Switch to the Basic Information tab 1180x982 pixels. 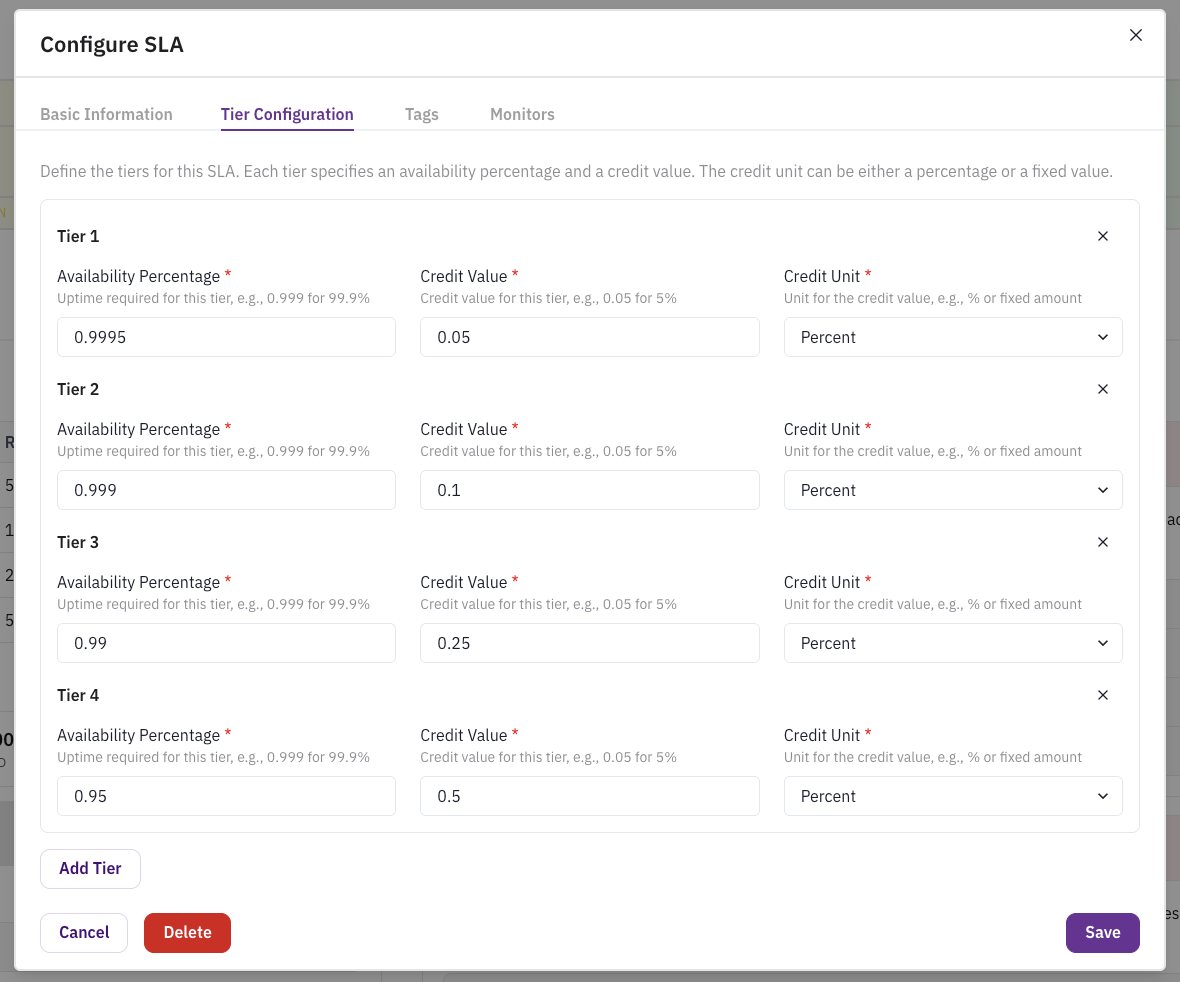pos(106,115)
